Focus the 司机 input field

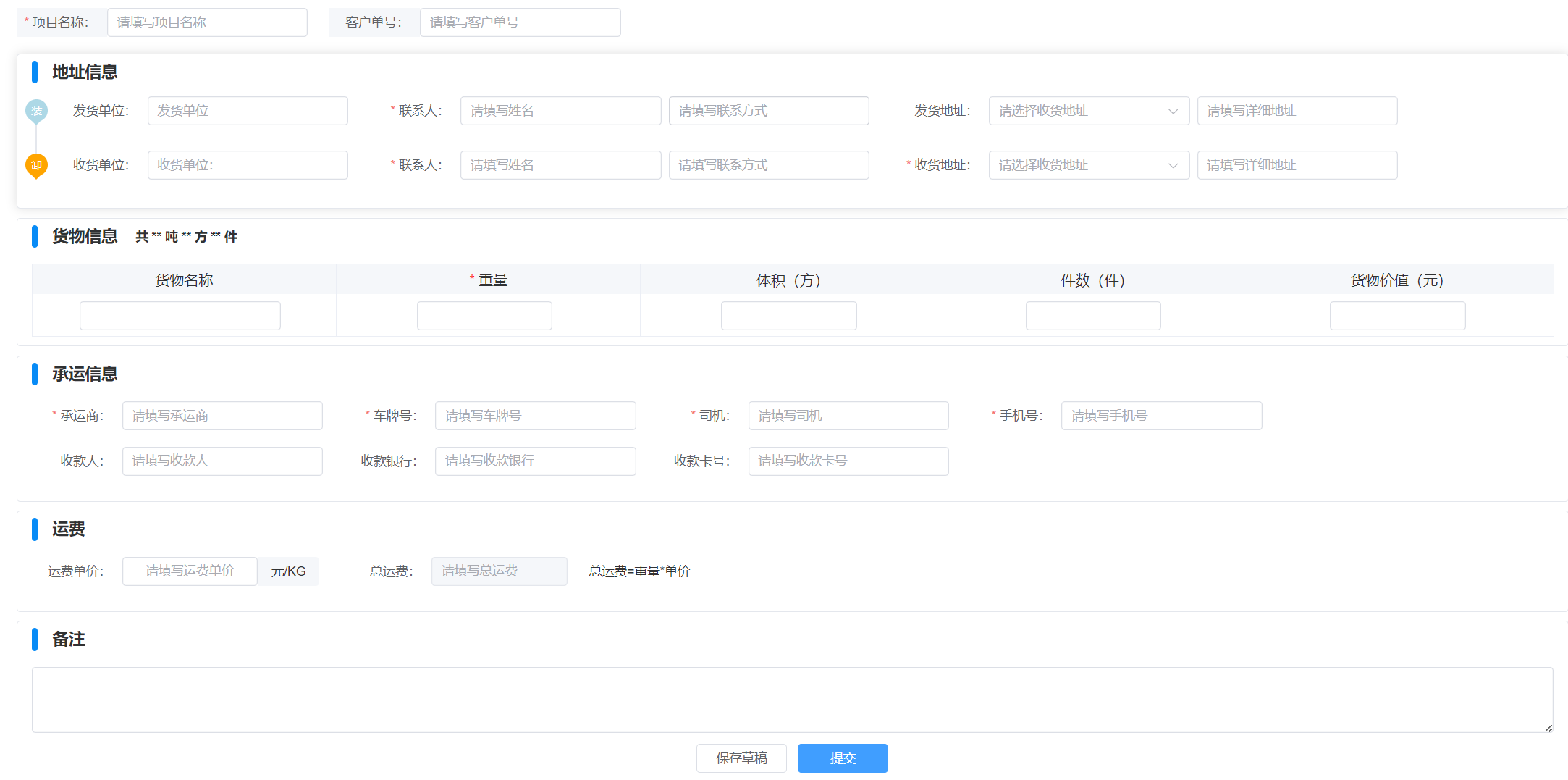(848, 416)
